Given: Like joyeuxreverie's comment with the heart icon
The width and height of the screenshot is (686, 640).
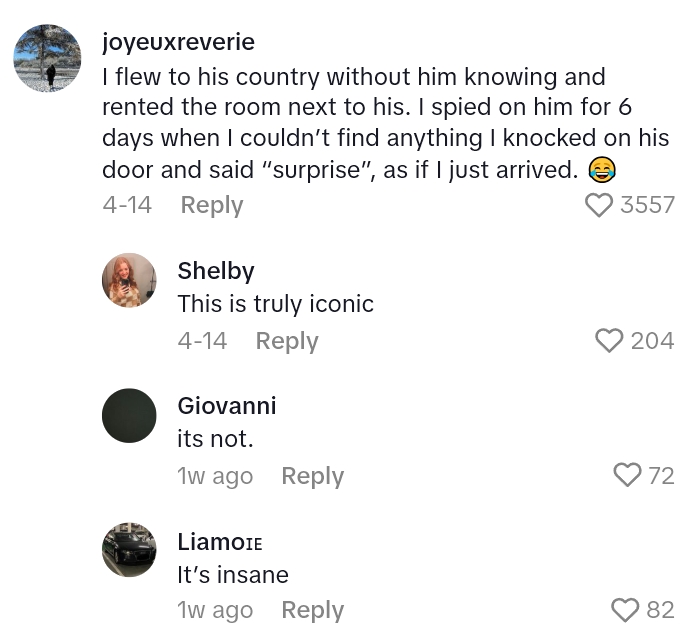Looking at the screenshot, I should [x=599, y=205].
